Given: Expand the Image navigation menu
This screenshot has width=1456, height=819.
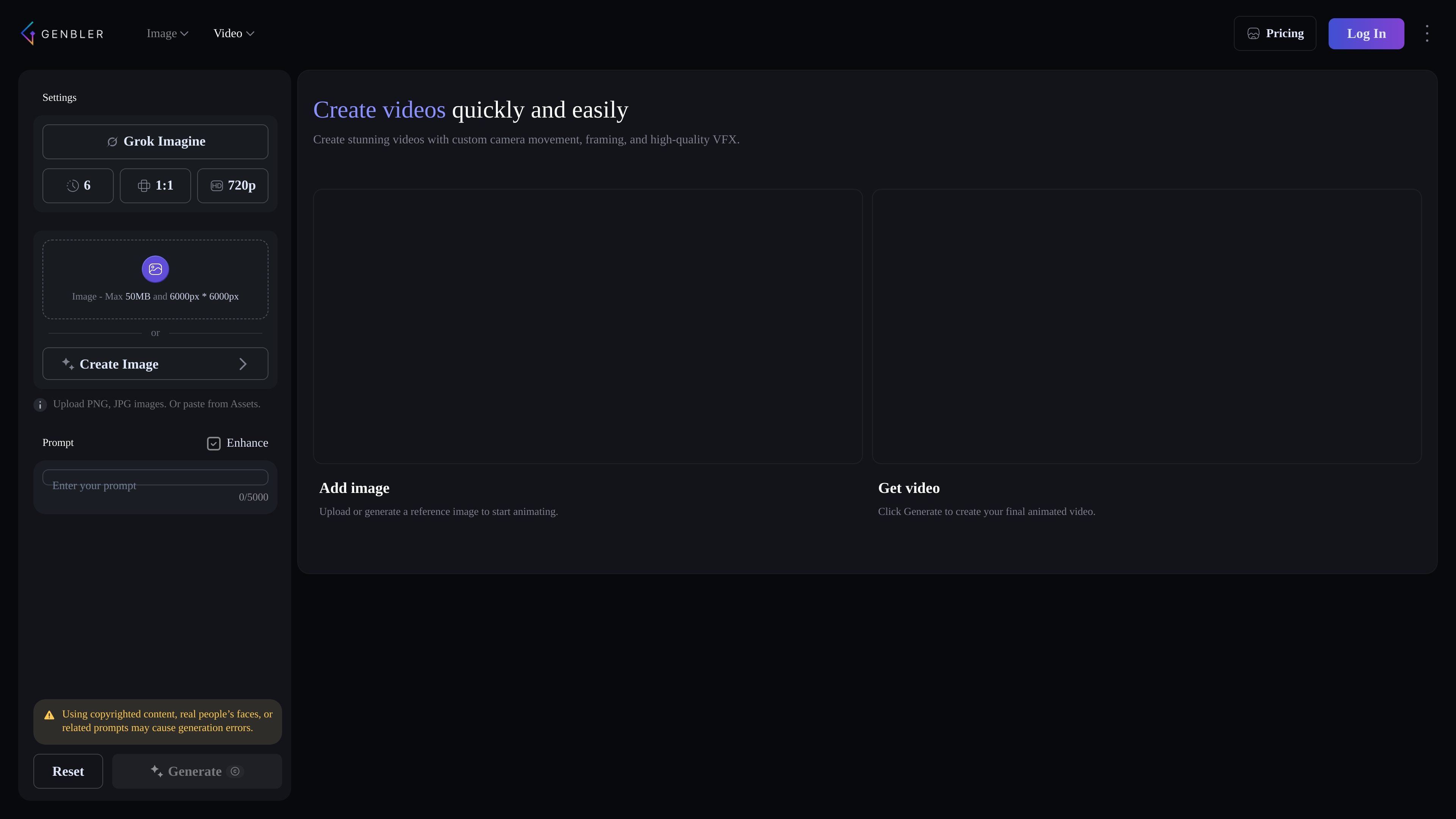Looking at the screenshot, I should pyautogui.click(x=167, y=33).
